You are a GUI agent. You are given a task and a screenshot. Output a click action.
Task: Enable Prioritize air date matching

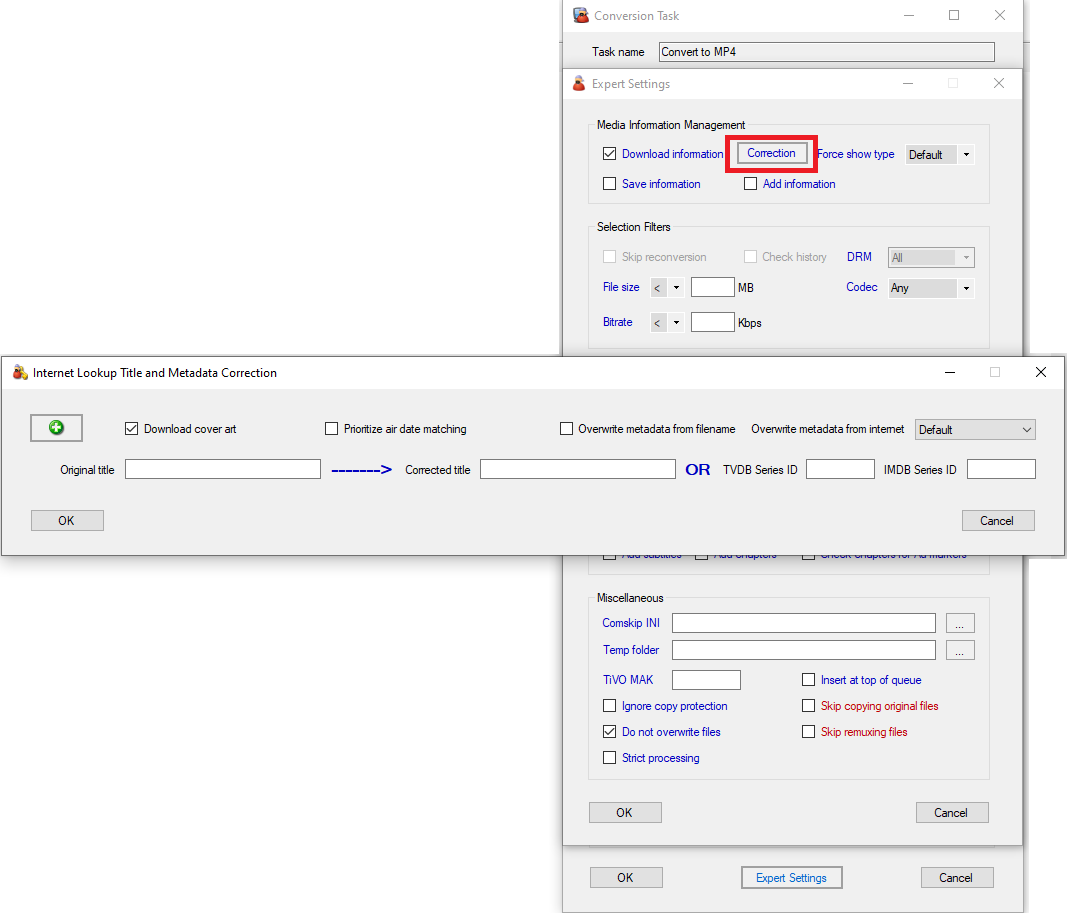[x=332, y=429]
